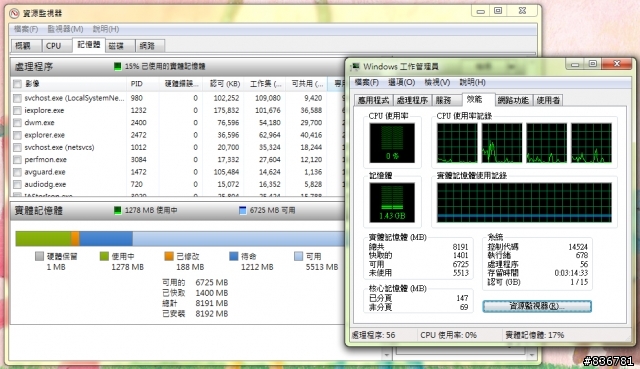
Task: Check the svchost.exe (LocalSystemNe...) process checkbox
Action: click(17, 98)
